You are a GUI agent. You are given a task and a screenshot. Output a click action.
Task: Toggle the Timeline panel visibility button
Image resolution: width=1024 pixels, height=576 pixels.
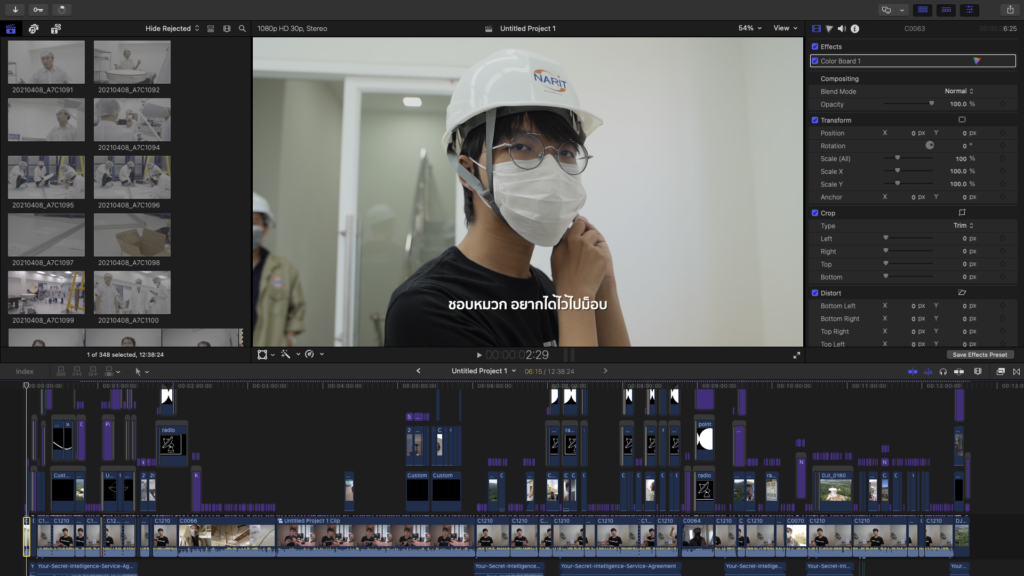tap(946, 10)
